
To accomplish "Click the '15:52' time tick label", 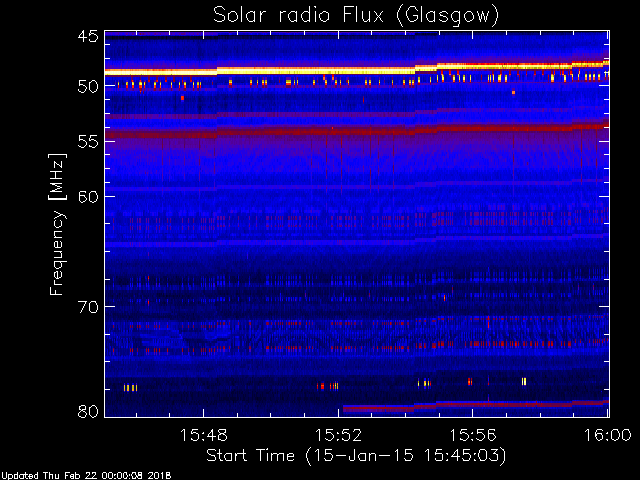I will [338, 436].
